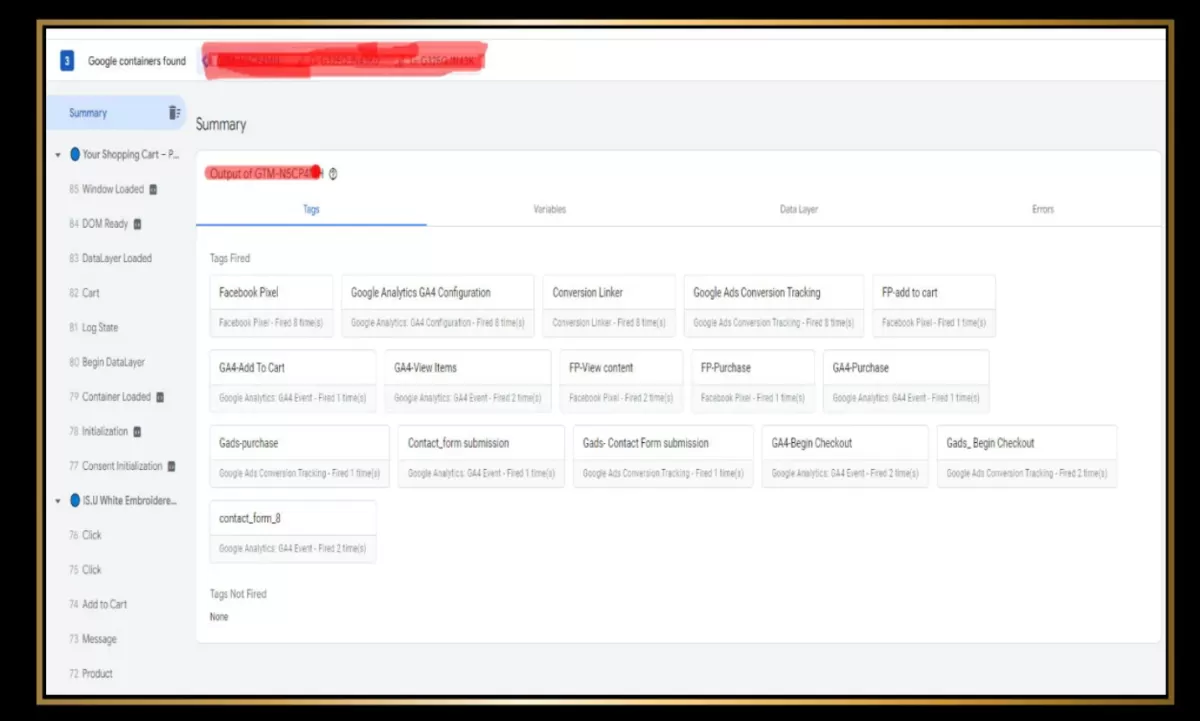Switch to the Tags tab
The image size is (1200, 721).
point(311,210)
